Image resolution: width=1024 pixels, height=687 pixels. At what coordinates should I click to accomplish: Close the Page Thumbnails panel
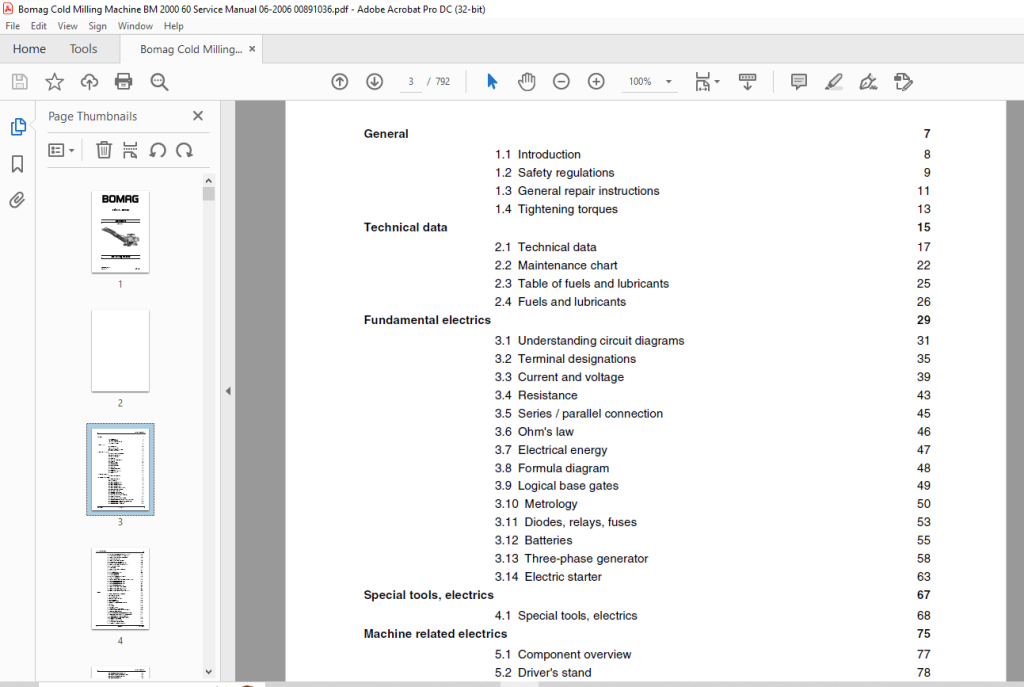tap(198, 116)
